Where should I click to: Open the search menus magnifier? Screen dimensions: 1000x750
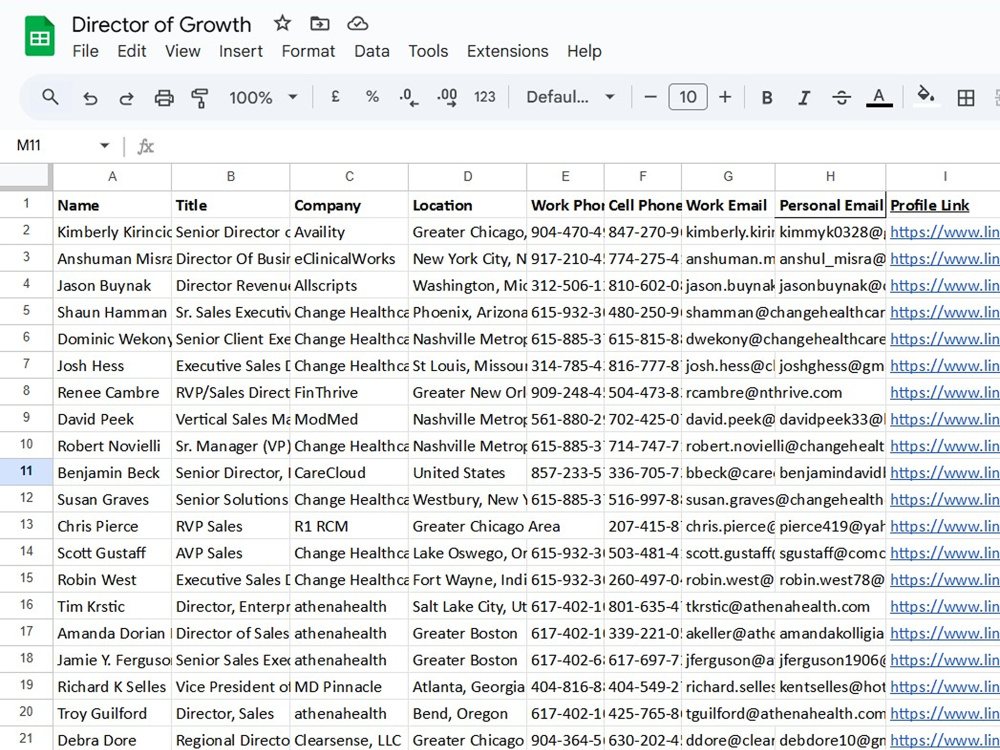coord(50,97)
